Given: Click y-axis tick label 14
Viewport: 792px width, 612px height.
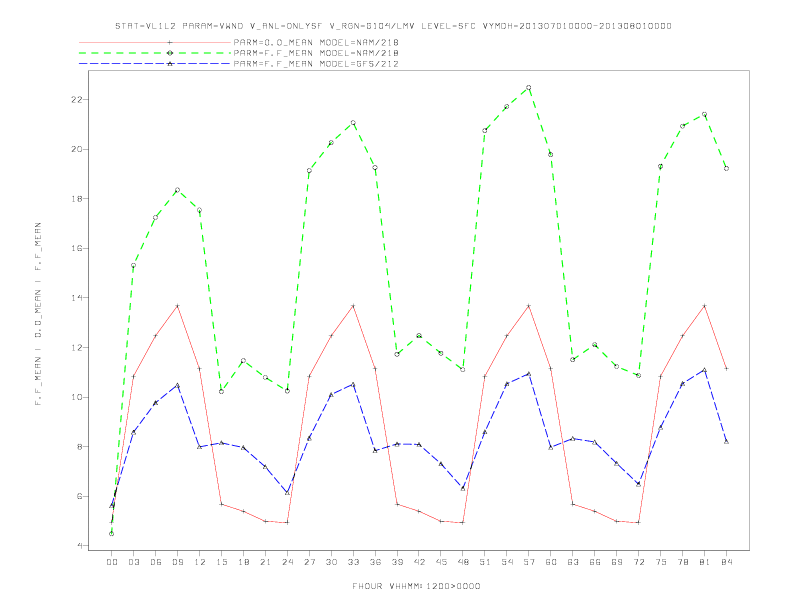Looking at the screenshot, I should 76,298.
